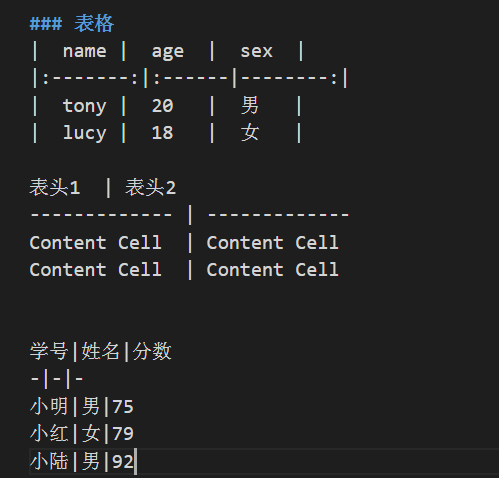Click the '### 表格' heading text
Screen dimensions: 499x478
tap(72, 24)
